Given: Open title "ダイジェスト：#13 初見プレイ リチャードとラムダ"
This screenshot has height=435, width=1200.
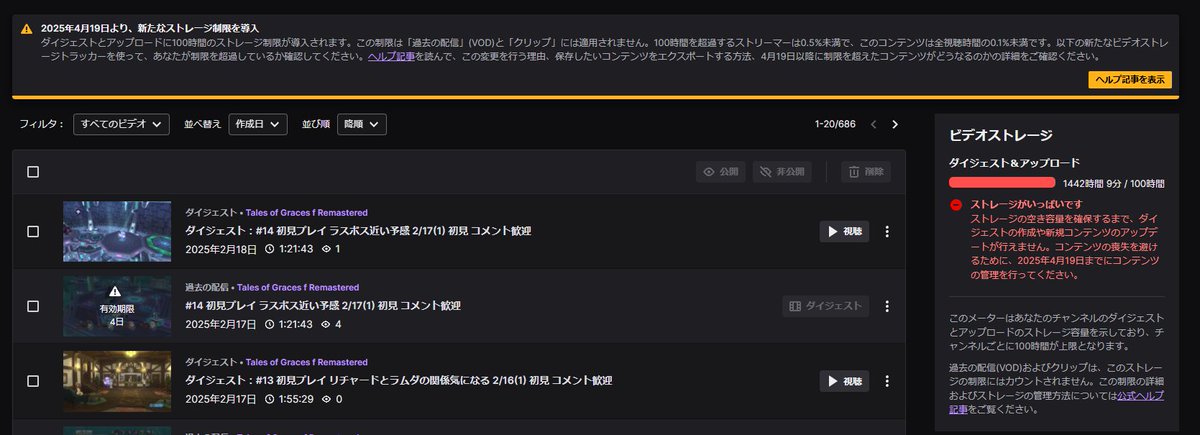Looking at the screenshot, I should [398, 380].
